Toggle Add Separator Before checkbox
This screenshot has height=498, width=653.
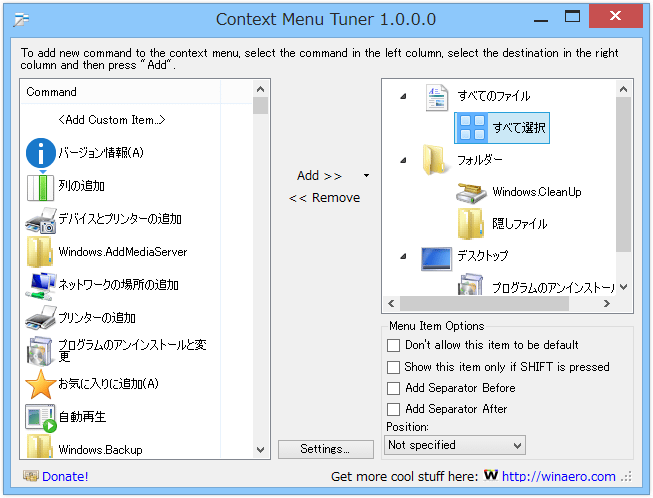(x=393, y=388)
